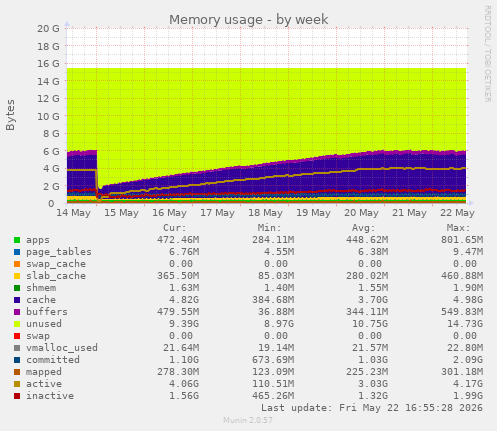Select the 'active' legend label
Viewport: 497px width, 431px height.
(44, 384)
